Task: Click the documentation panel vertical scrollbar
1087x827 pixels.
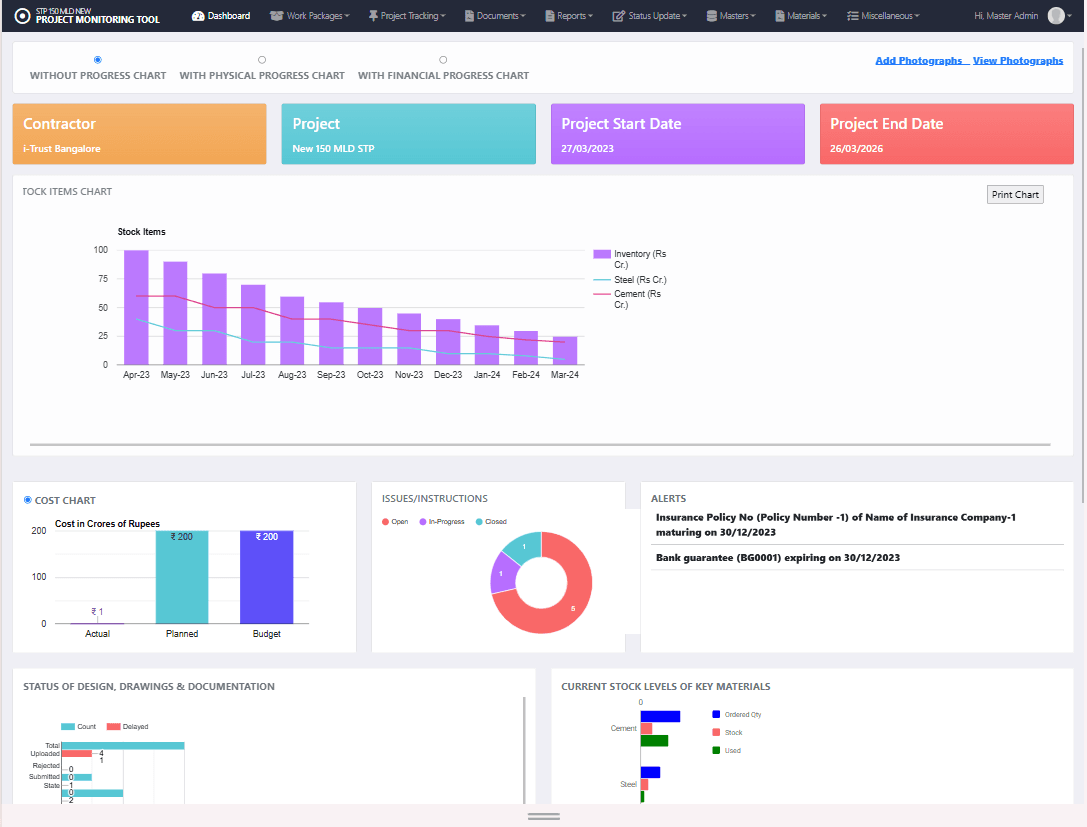Action: point(524,750)
